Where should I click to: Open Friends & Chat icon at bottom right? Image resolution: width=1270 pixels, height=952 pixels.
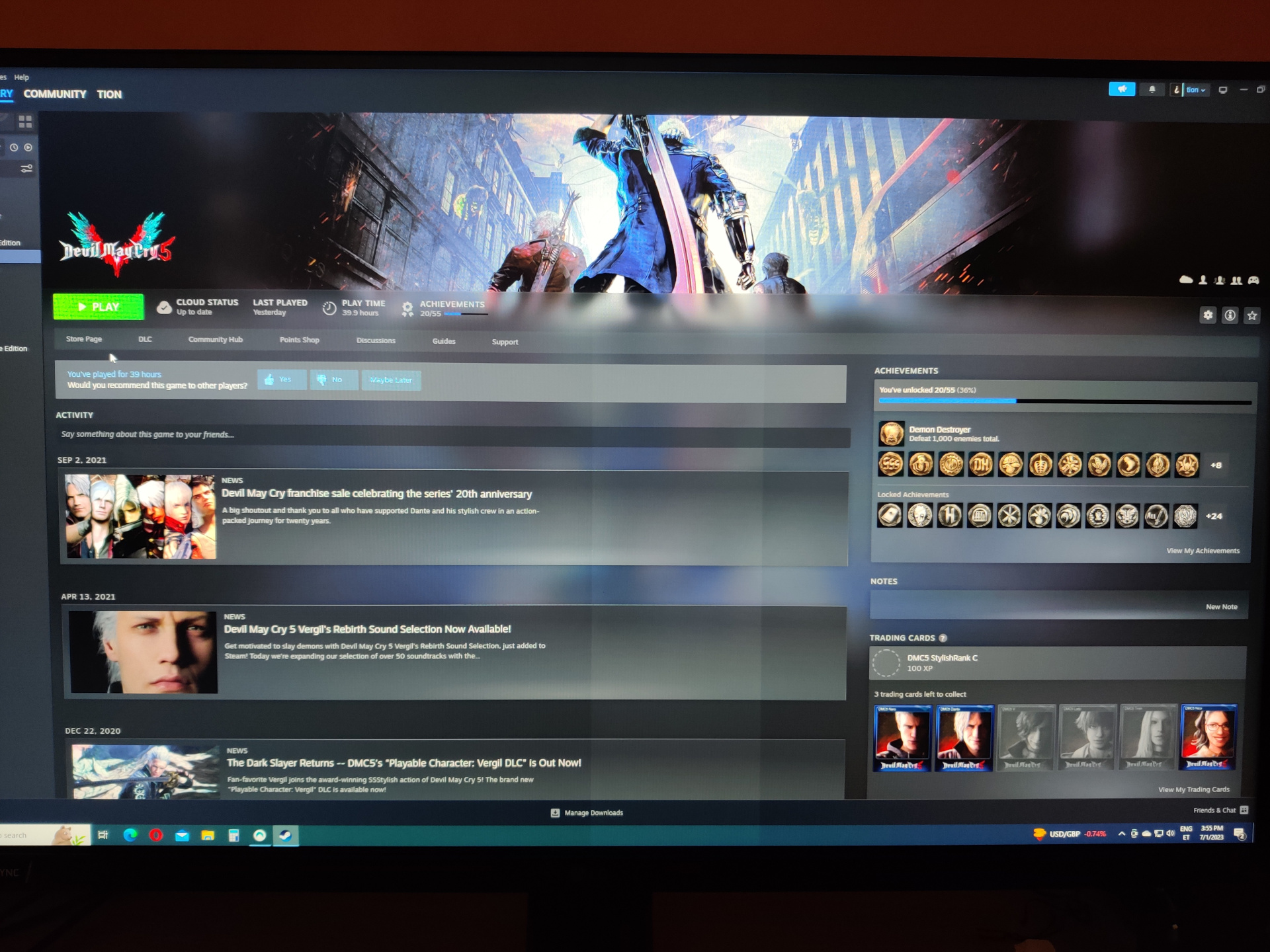(1244, 810)
